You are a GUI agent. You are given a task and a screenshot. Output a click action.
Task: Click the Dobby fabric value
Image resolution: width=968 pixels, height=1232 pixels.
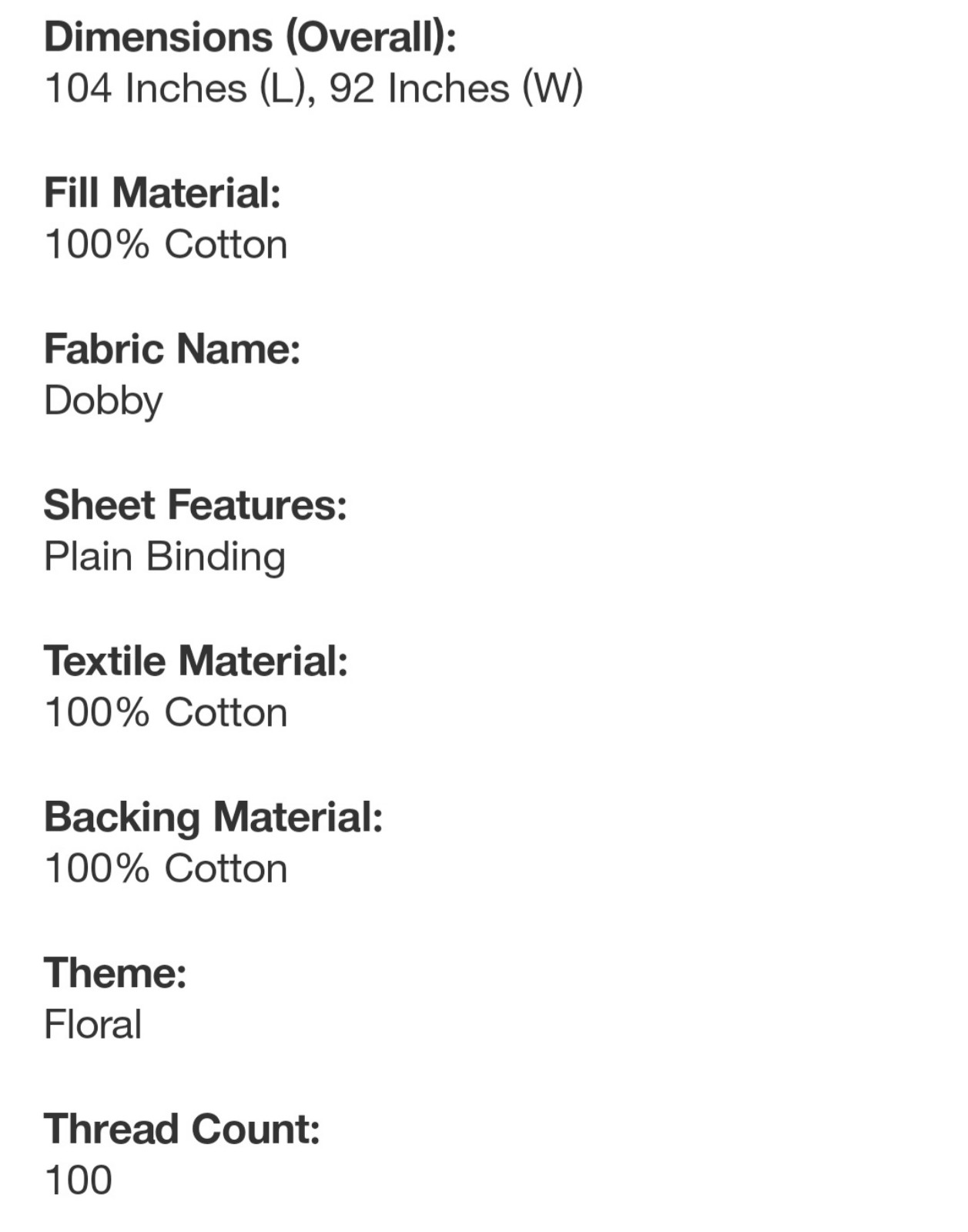[104, 402]
